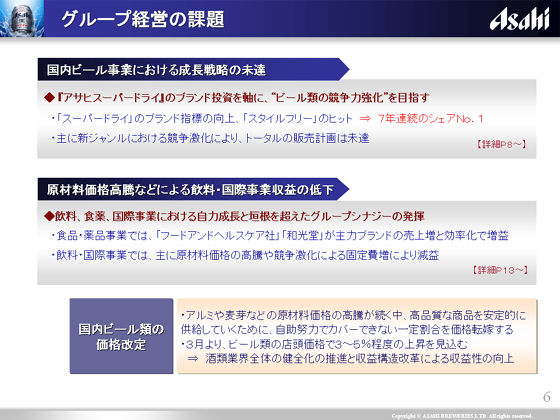The height and width of the screenshot is (420, 560).
Task: Select line 飲料・国際事業では
Action: coord(245,255)
